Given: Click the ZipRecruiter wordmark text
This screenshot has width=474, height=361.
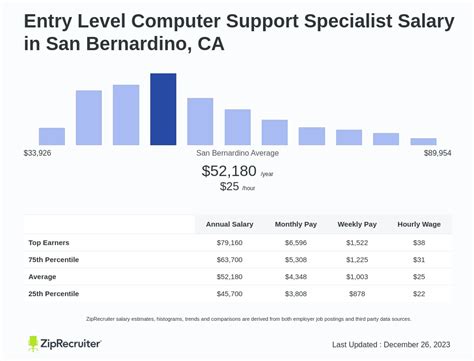Looking at the screenshot, I should [x=70, y=344].
